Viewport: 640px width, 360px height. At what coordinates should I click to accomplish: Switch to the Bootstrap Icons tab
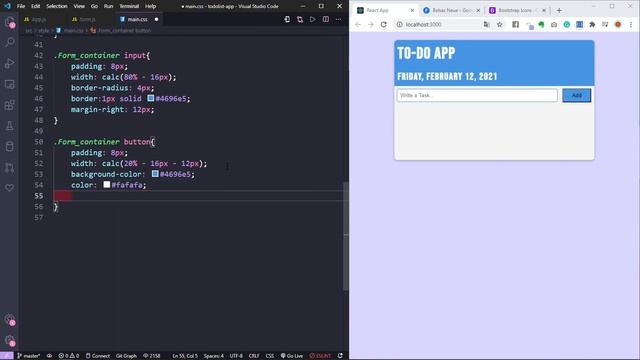518,10
